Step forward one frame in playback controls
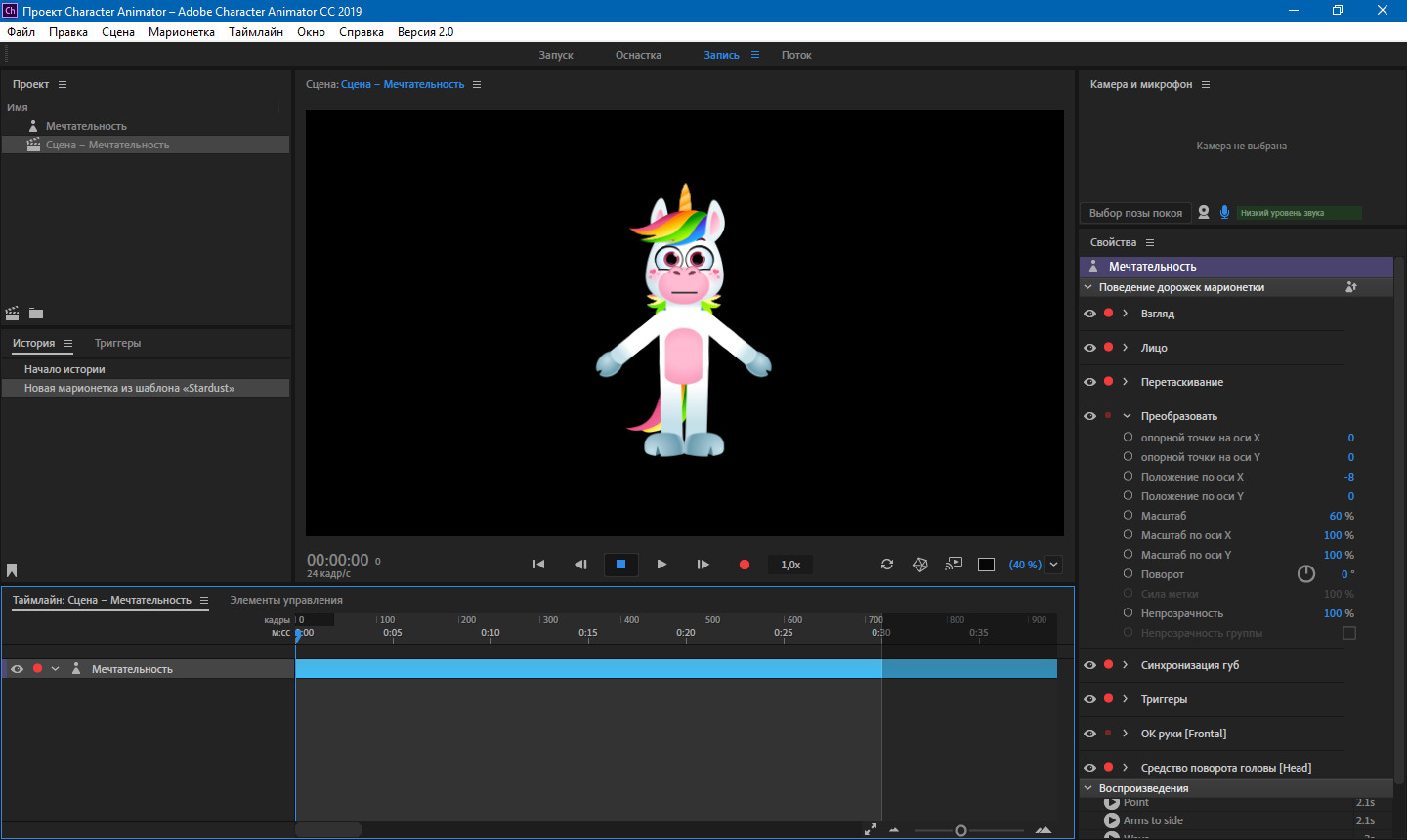This screenshot has width=1407, height=840. pos(703,565)
